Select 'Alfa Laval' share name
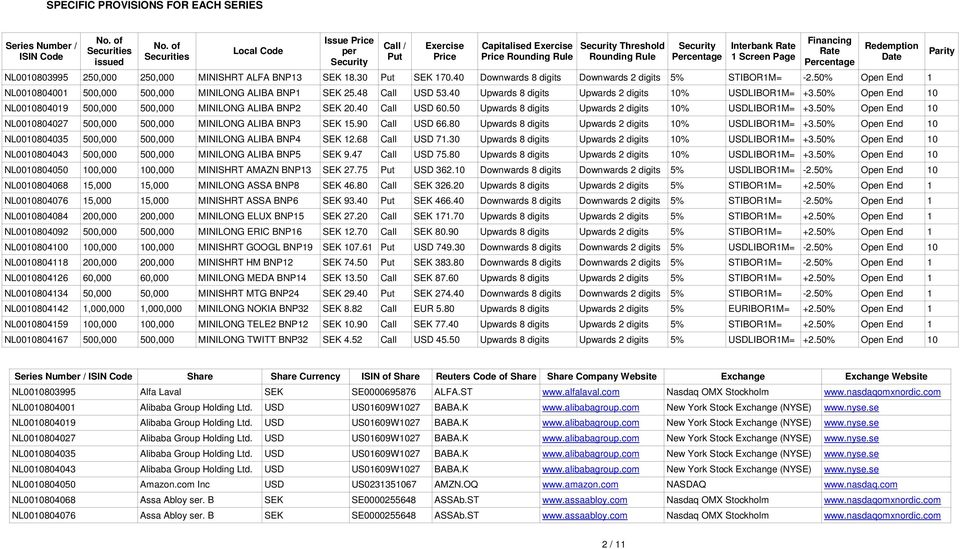960x549 pixels. click(x=160, y=392)
